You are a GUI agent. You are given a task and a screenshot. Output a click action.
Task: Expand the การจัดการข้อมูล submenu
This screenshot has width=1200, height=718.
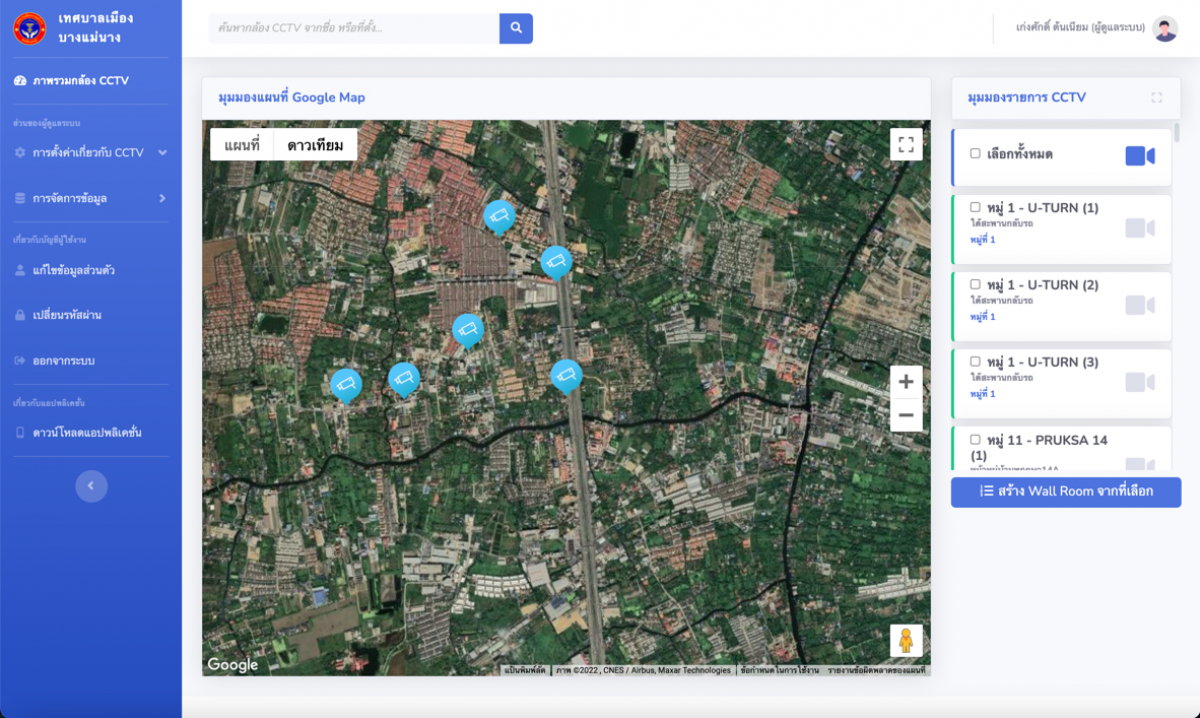click(90, 198)
